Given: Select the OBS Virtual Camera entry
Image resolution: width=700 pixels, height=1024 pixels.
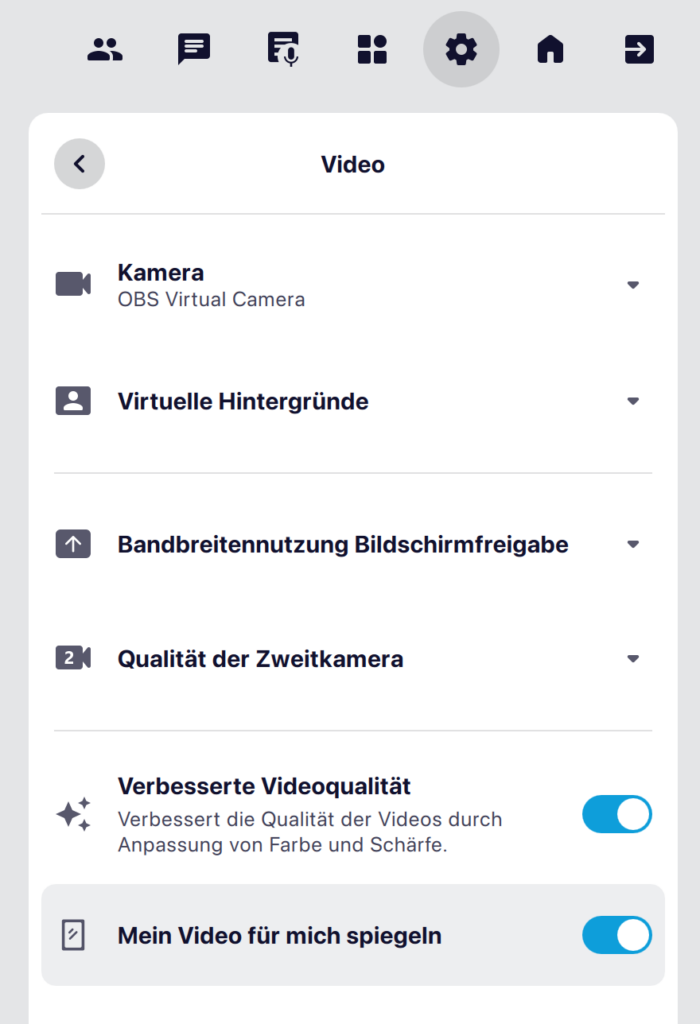Looking at the screenshot, I should pyautogui.click(x=212, y=298).
